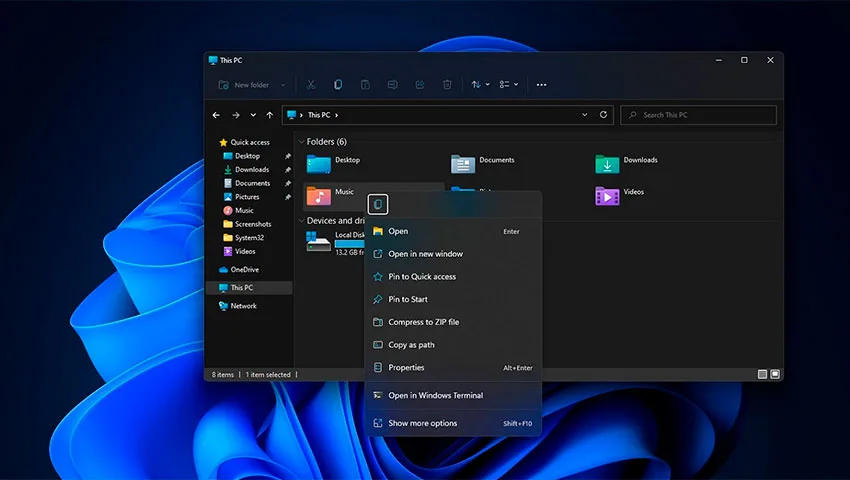
Task: Choose Compress to ZIP file
Action: pyautogui.click(x=453, y=322)
